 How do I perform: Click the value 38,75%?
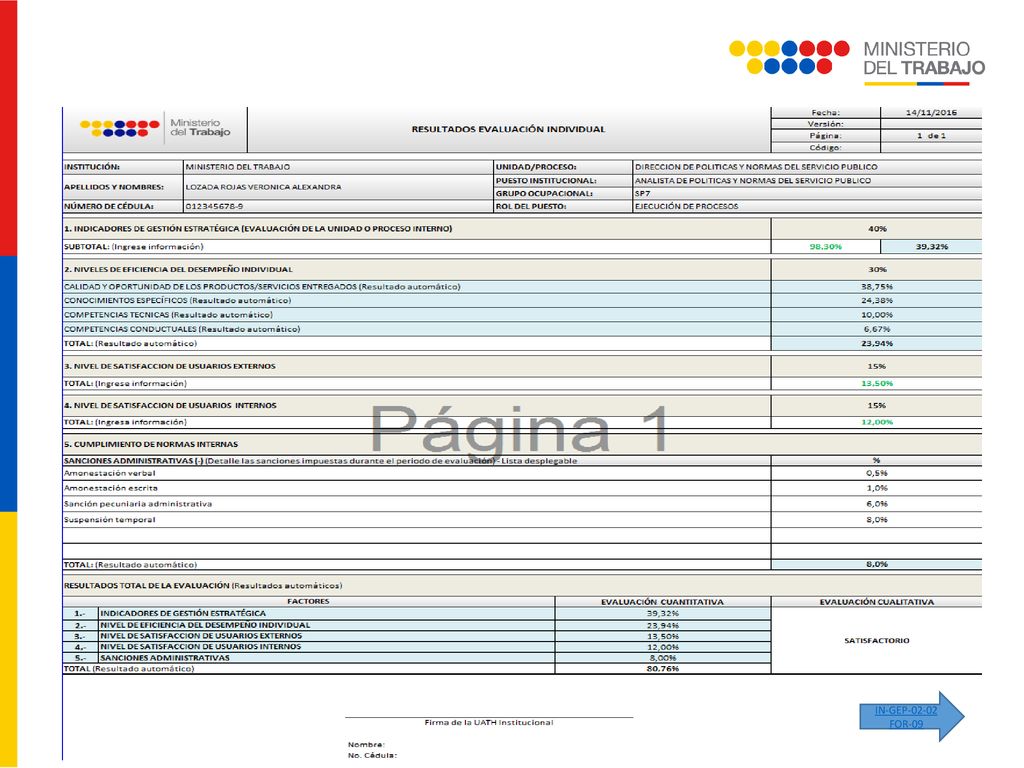coord(876,287)
